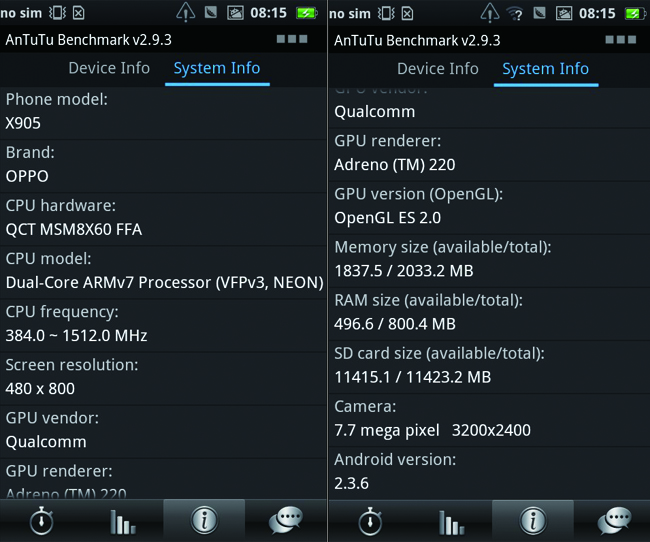This screenshot has height=542, width=650.
Task: Tap vibrate mode icon in left status bar
Action: tap(57, 13)
